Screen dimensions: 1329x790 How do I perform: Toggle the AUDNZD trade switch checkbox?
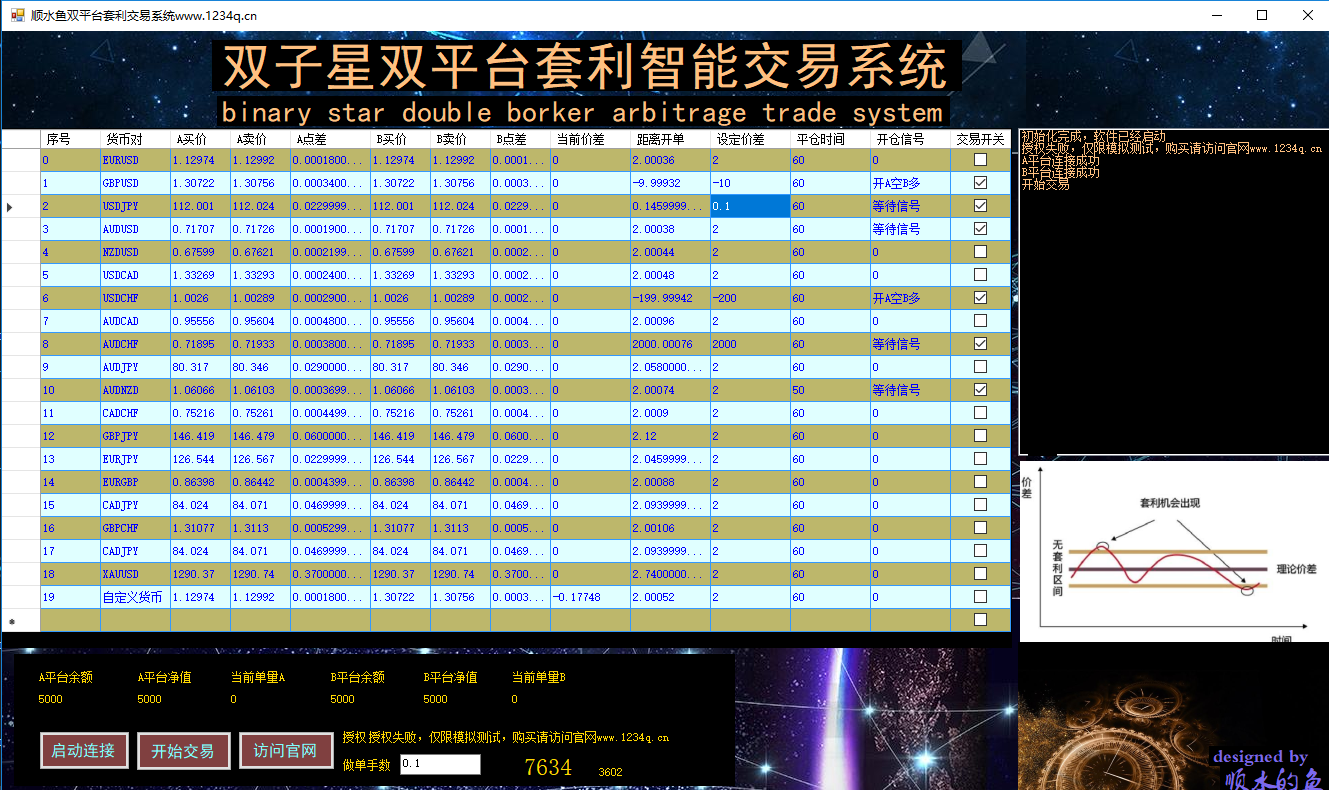[980, 390]
